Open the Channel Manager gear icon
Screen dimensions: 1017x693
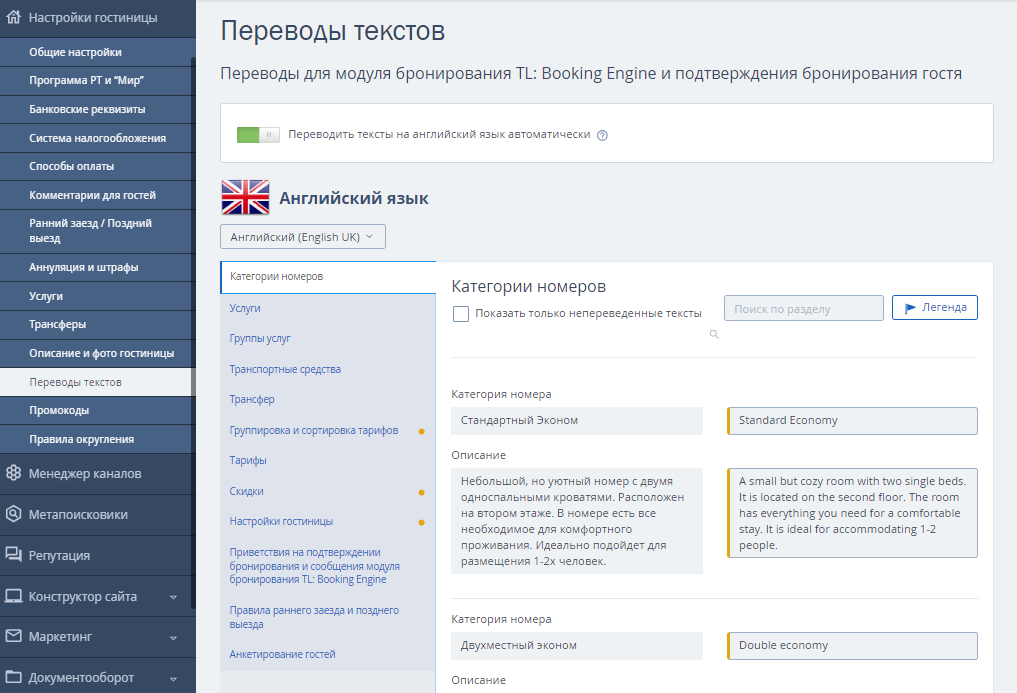[x=13, y=473]
